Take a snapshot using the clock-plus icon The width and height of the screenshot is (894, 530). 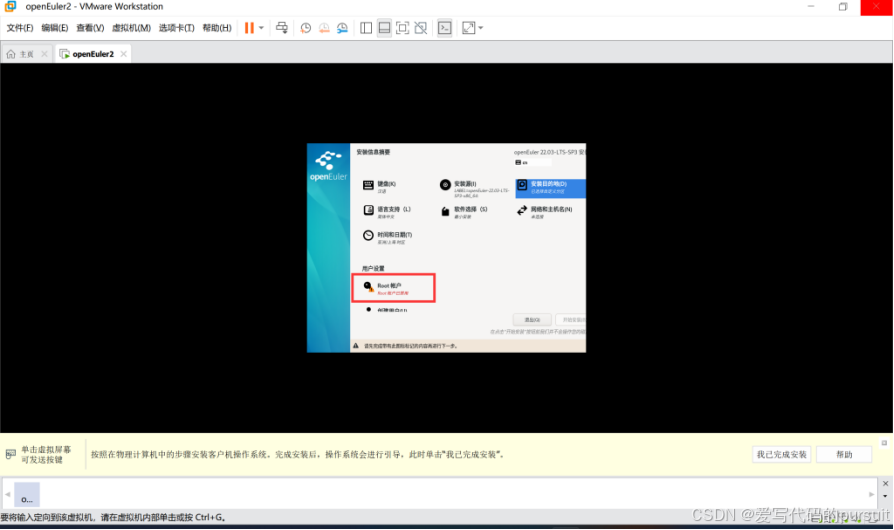(x=306, y=28)
